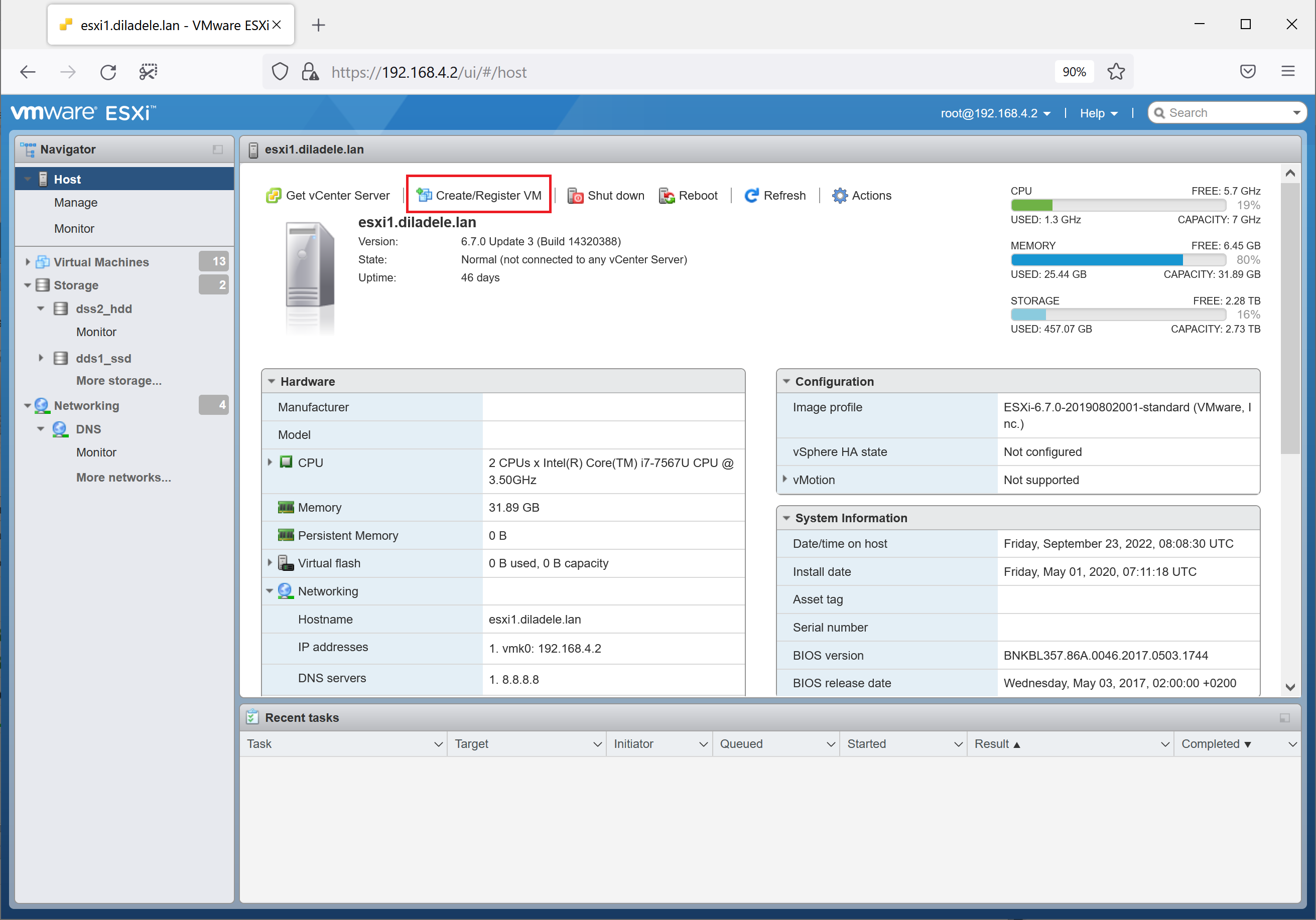This screenshot has width=1316, height=920.
Task: Click the Persistent Memory icon
Action: click(x=286, y=536)
